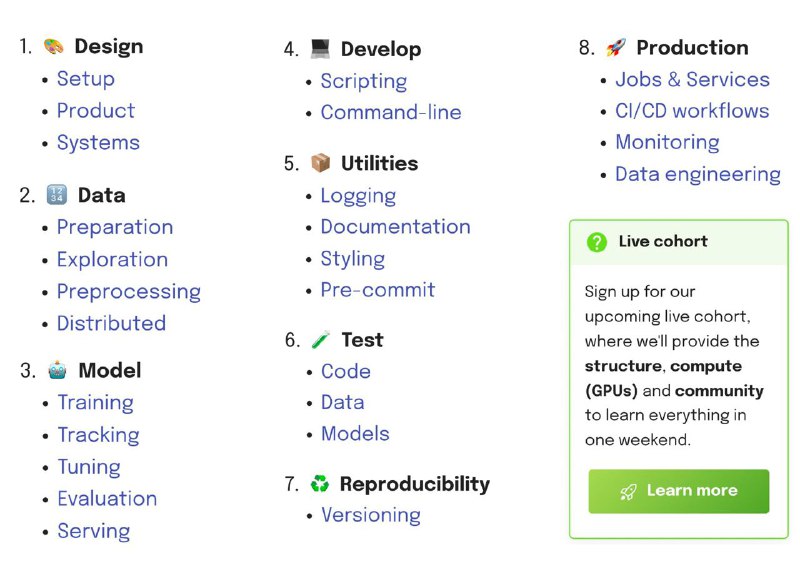Click the robot icon beside Model
The image size is (800, 572).
tap(57, 370)
